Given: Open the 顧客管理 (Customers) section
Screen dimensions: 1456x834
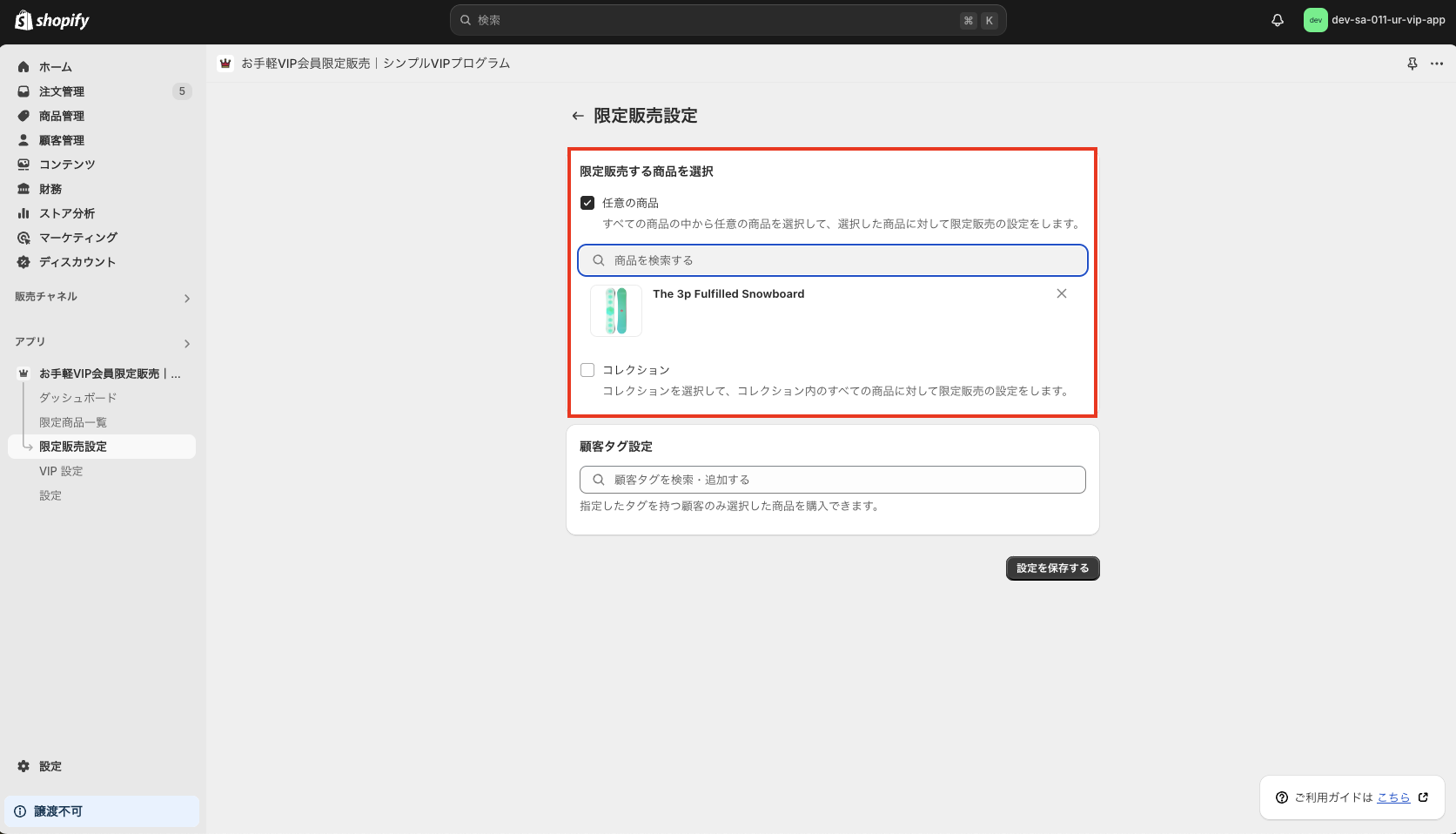Looking at the screenshot, I should coord(63,139).
